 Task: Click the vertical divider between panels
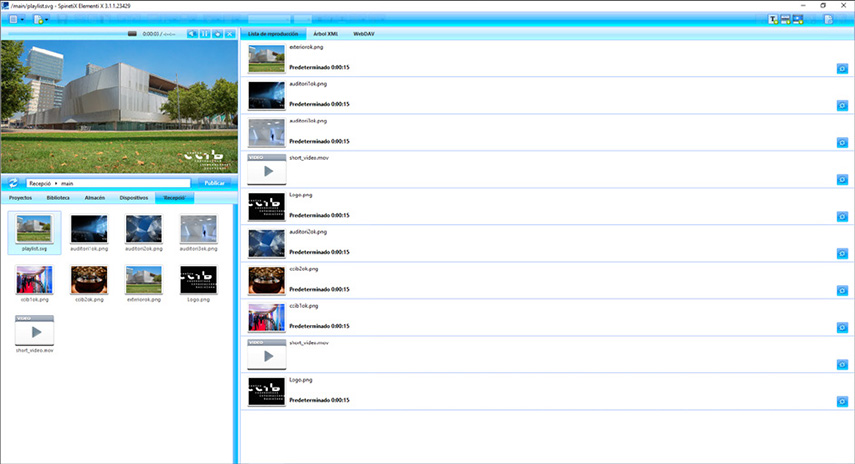[x=236, y=334]
